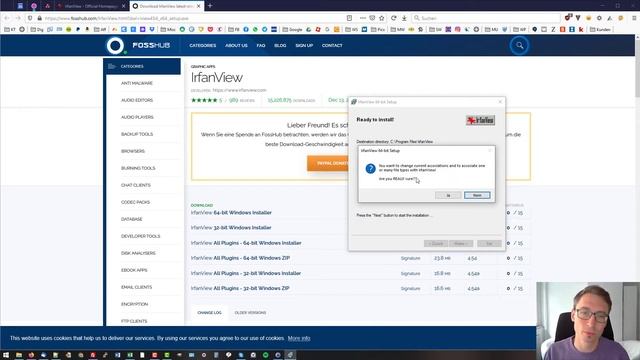Image resolution: width=640 pixels, height=360 pixels.
Task: Download IrfanView 32-bit Windows Installer
Action: click(x=231, y=228)
